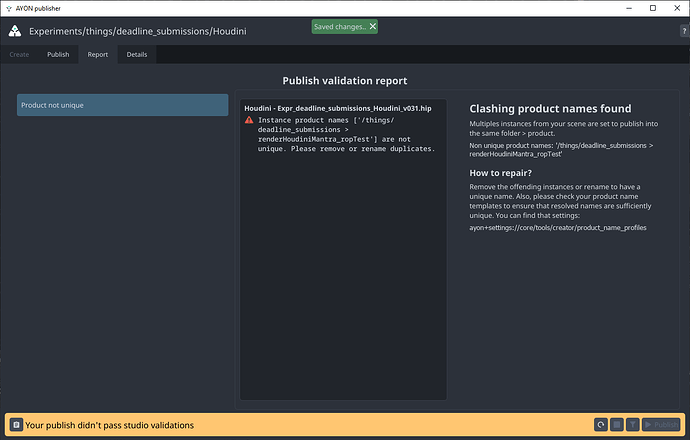Click the 'Non unique product names' line
The image size is (690, 440).
pos(561,150)
